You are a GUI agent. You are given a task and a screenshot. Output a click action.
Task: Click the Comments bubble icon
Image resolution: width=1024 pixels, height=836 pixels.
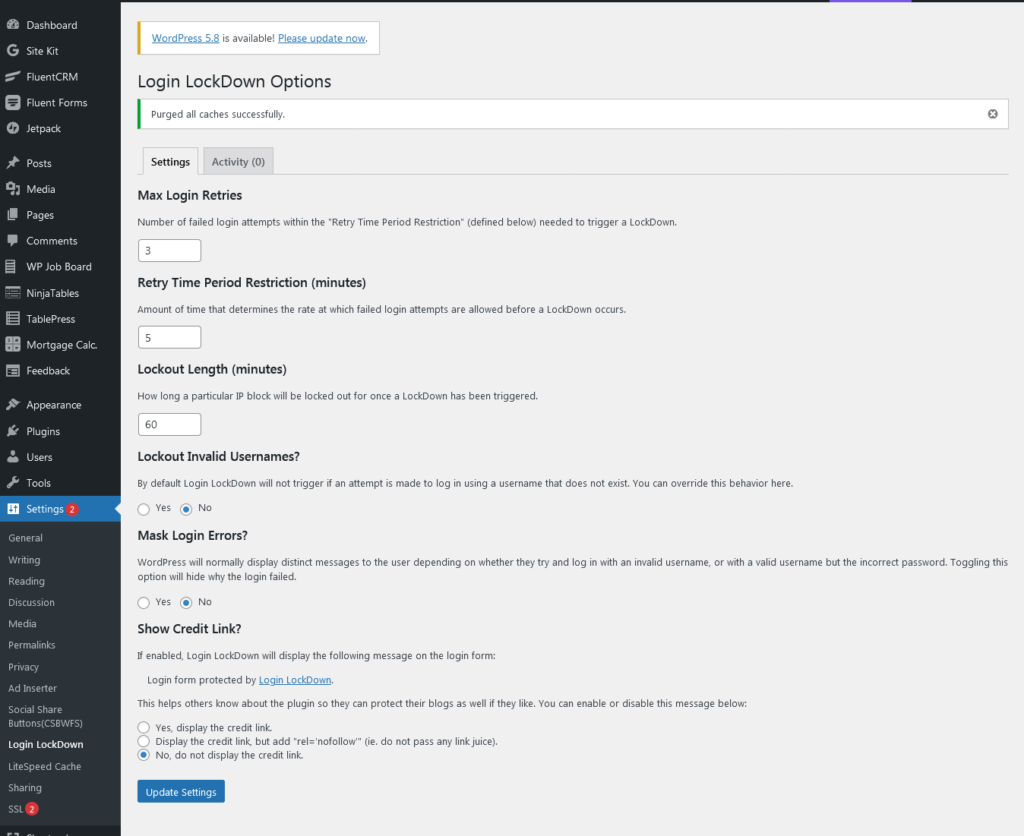pyautogui.click(x=15, y=240)
